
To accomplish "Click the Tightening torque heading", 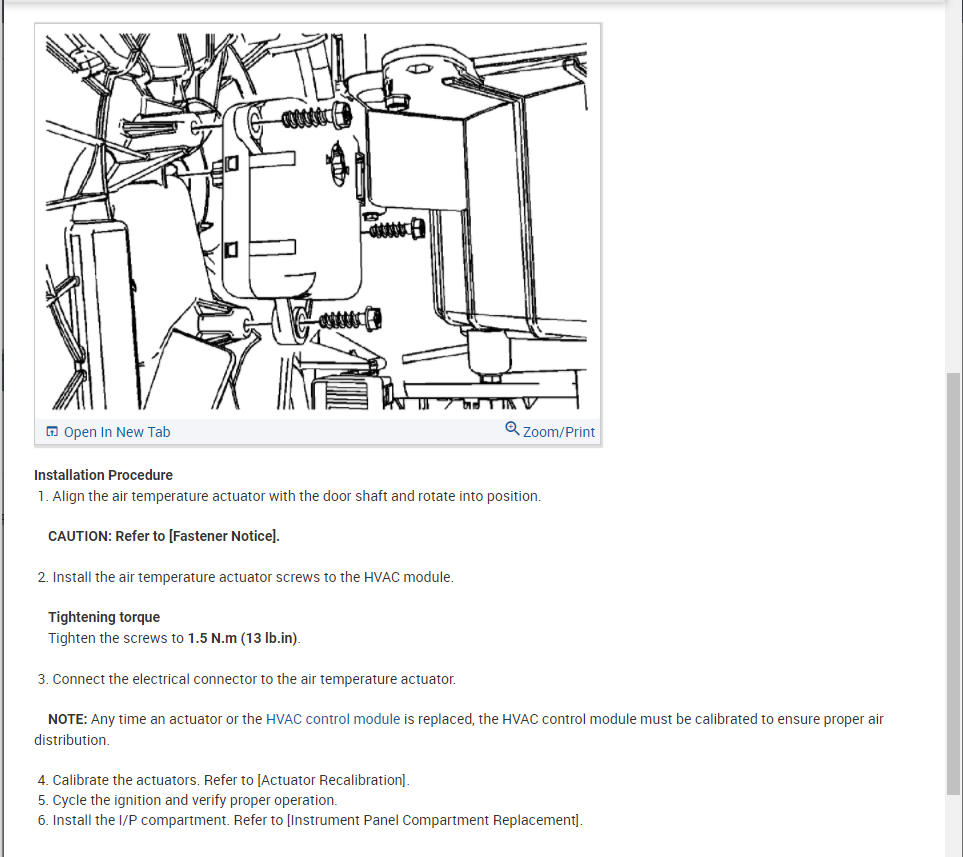I will tap(104, 617).
